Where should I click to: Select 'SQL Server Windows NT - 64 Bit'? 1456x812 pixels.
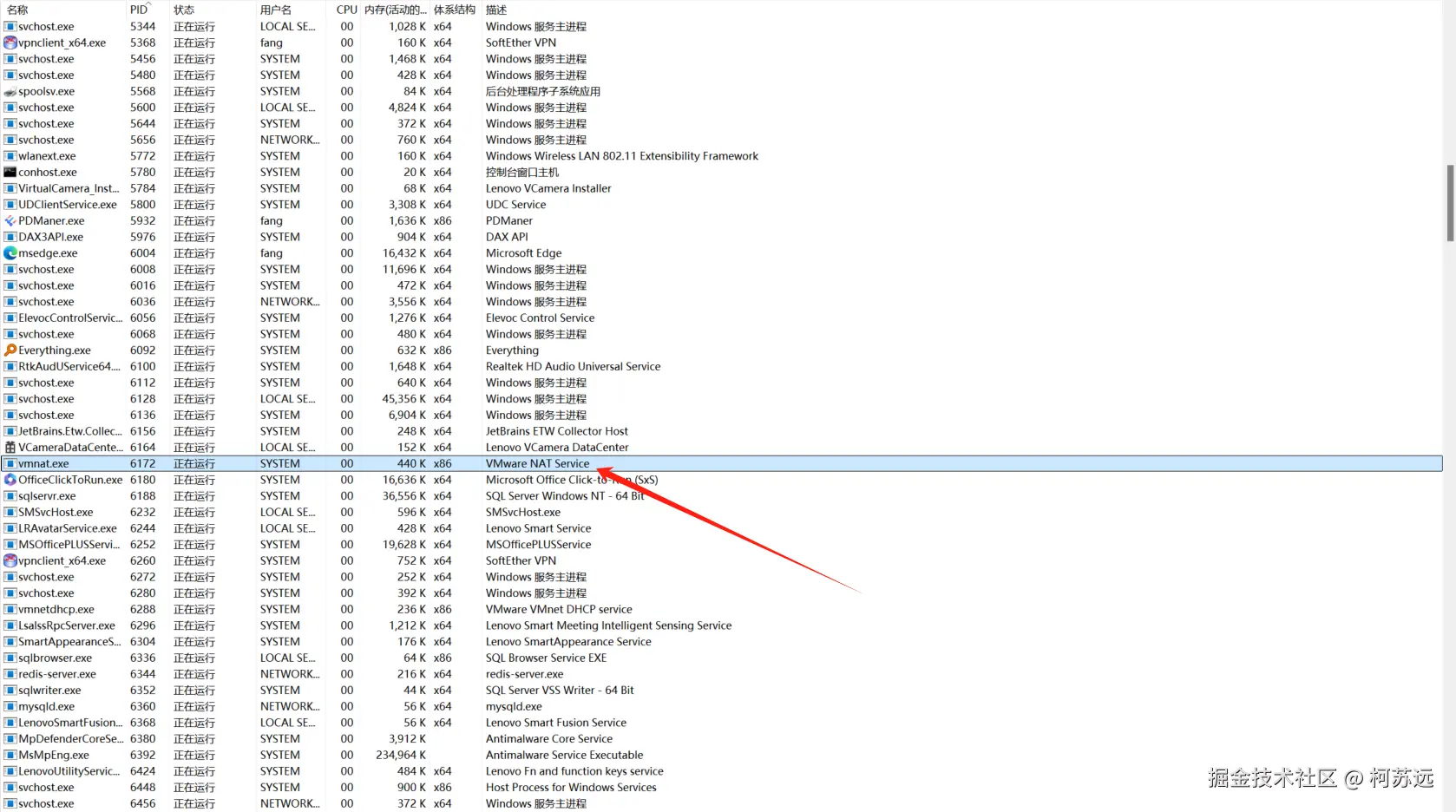click(x=565, y=496)
